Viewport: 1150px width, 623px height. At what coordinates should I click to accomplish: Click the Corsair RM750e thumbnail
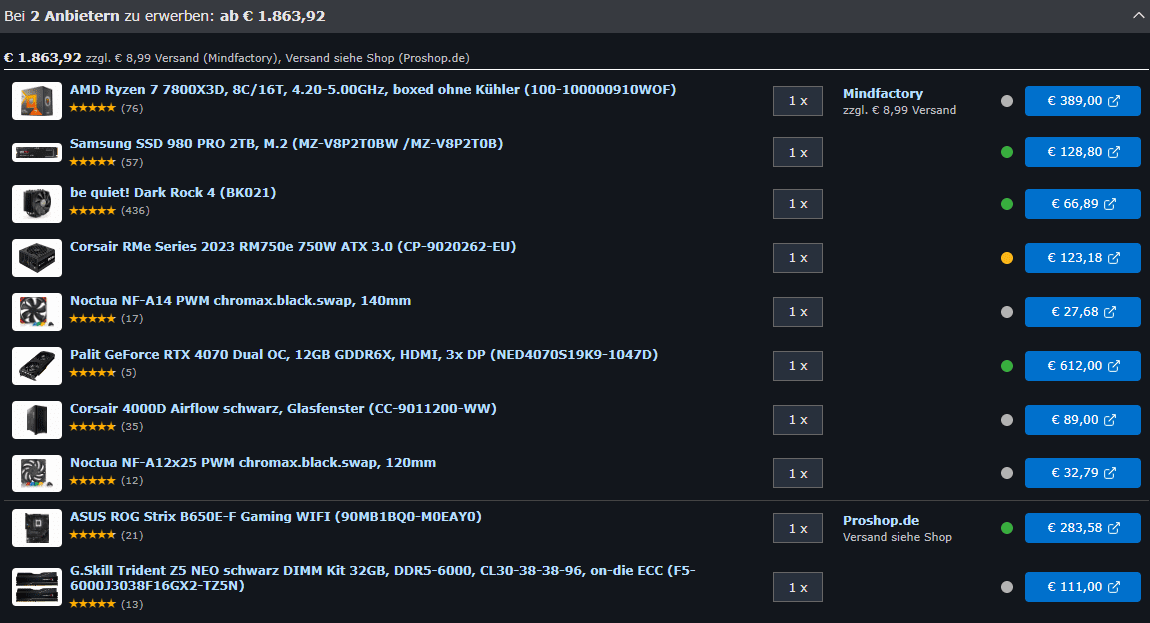click(37, 258)
